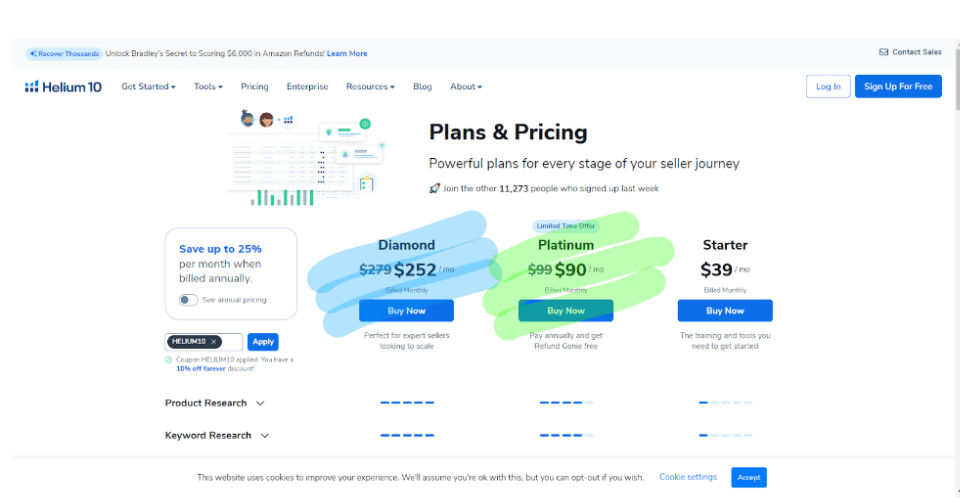Viewport: 960px width, 502px height.
Task: Expand the Keyword Research section
Action: click(x=217, y=435)
